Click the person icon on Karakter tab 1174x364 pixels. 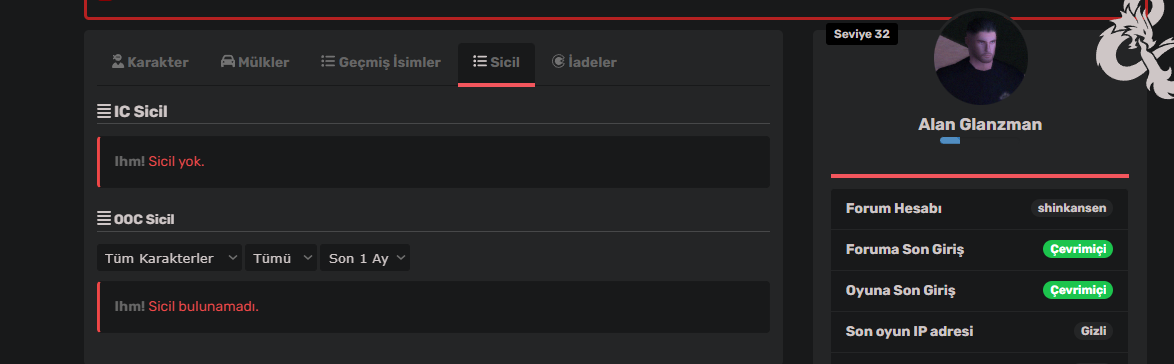(118, 61)
